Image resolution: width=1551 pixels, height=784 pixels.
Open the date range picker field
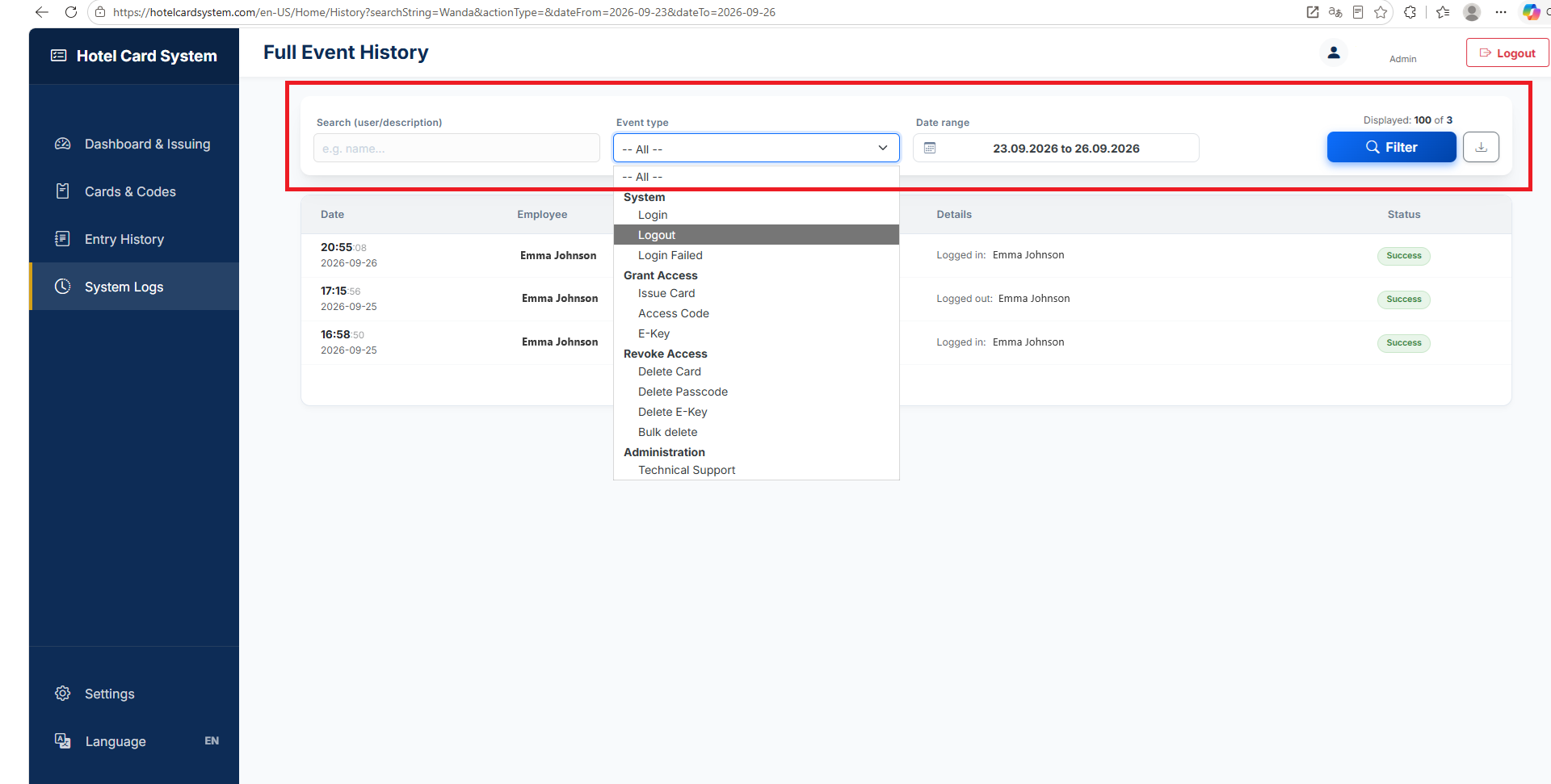tap(1056, 149)
